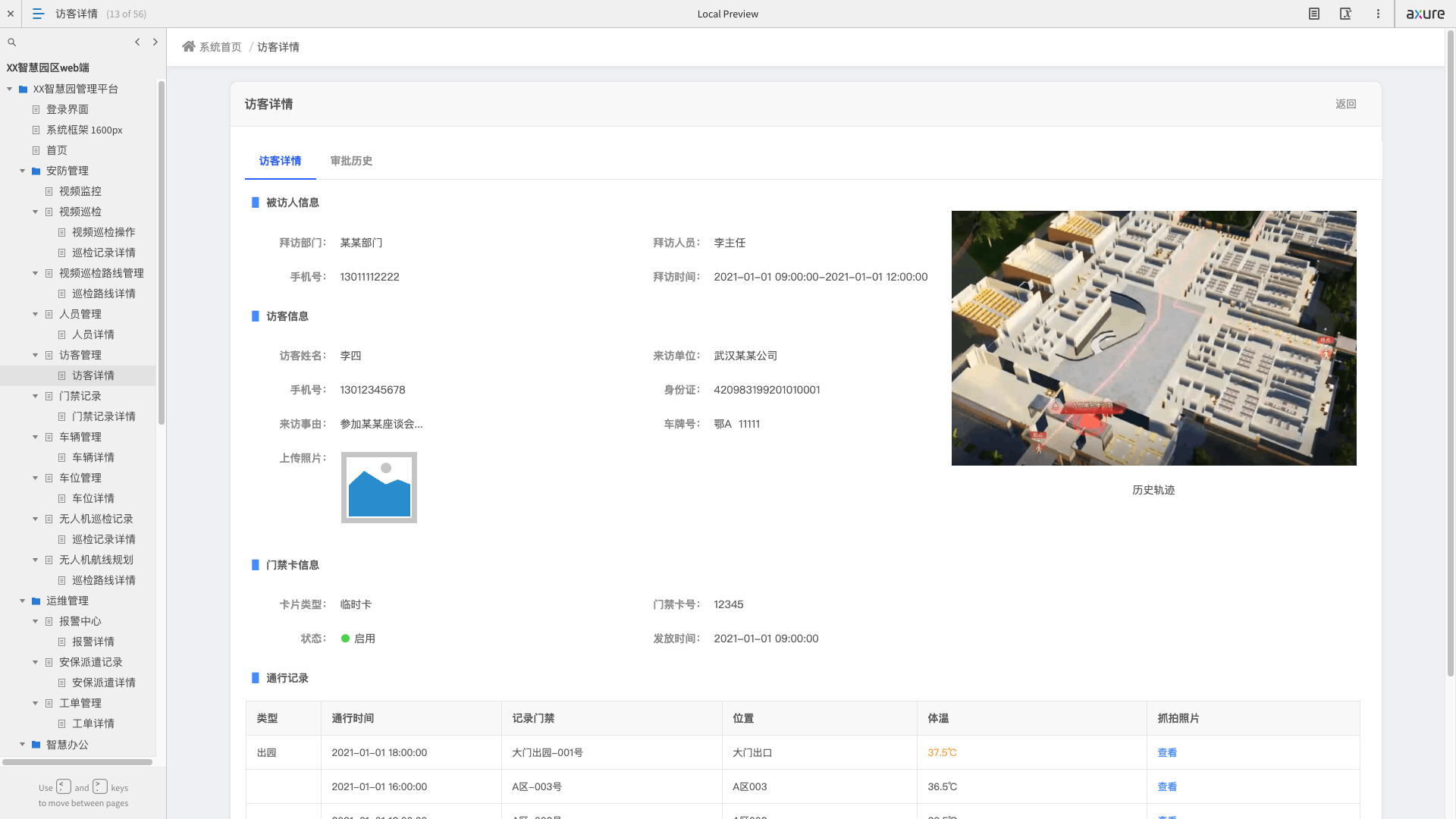Collapse the XX智慧园管理平台 folder
The width and height of the screenshot is (1456, 819).
(9, 89)
